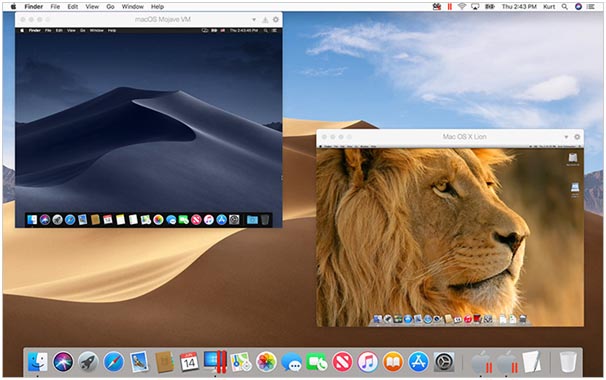The height and width of the screenshot is (380, 606).
Task: Open FaceTime from the host Dock
Action: (x=317, y=362)
